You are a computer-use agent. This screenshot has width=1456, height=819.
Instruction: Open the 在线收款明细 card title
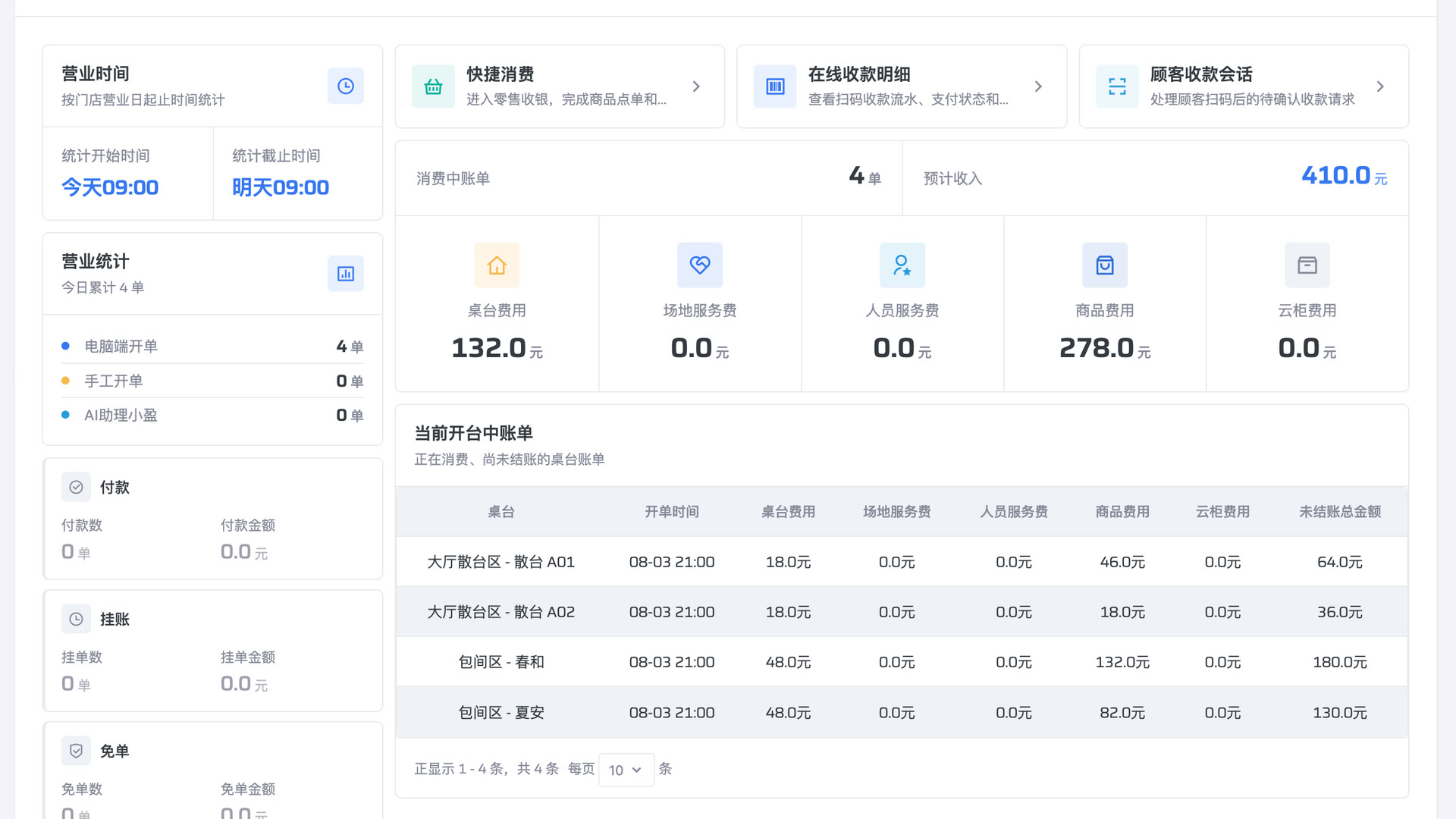(859, 74)
